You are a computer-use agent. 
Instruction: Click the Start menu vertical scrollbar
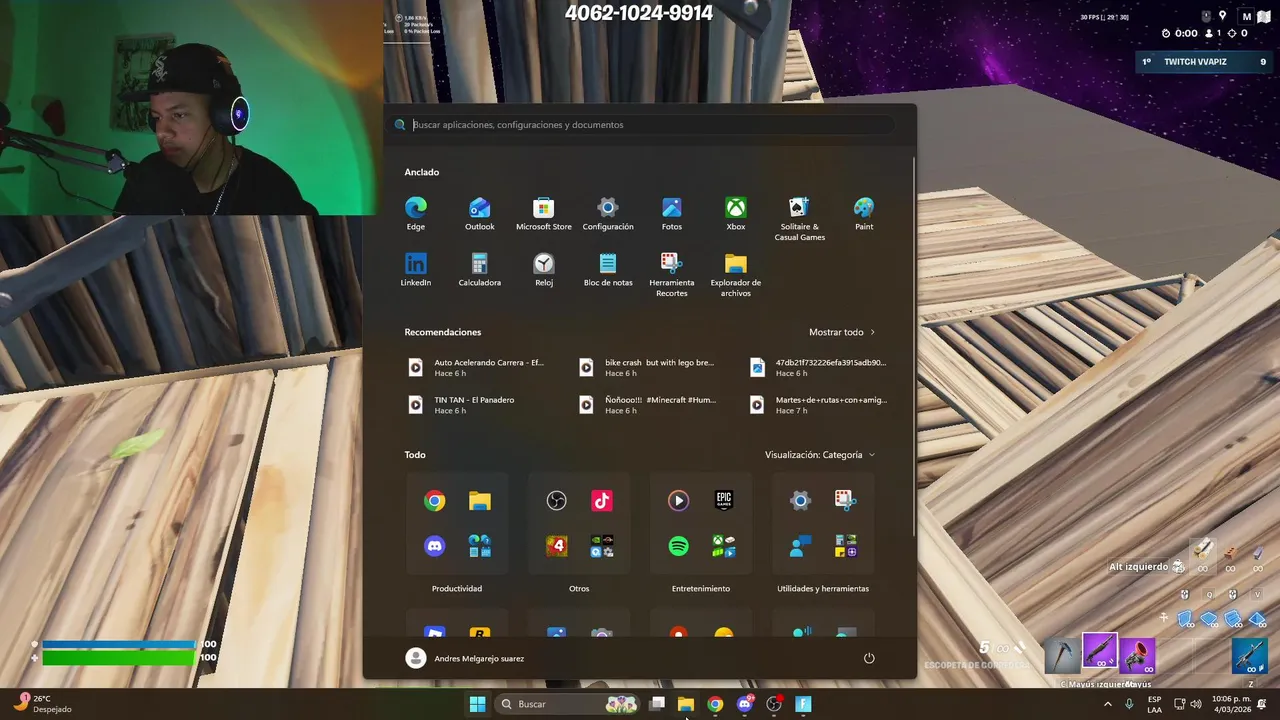(x=913, y=345)
